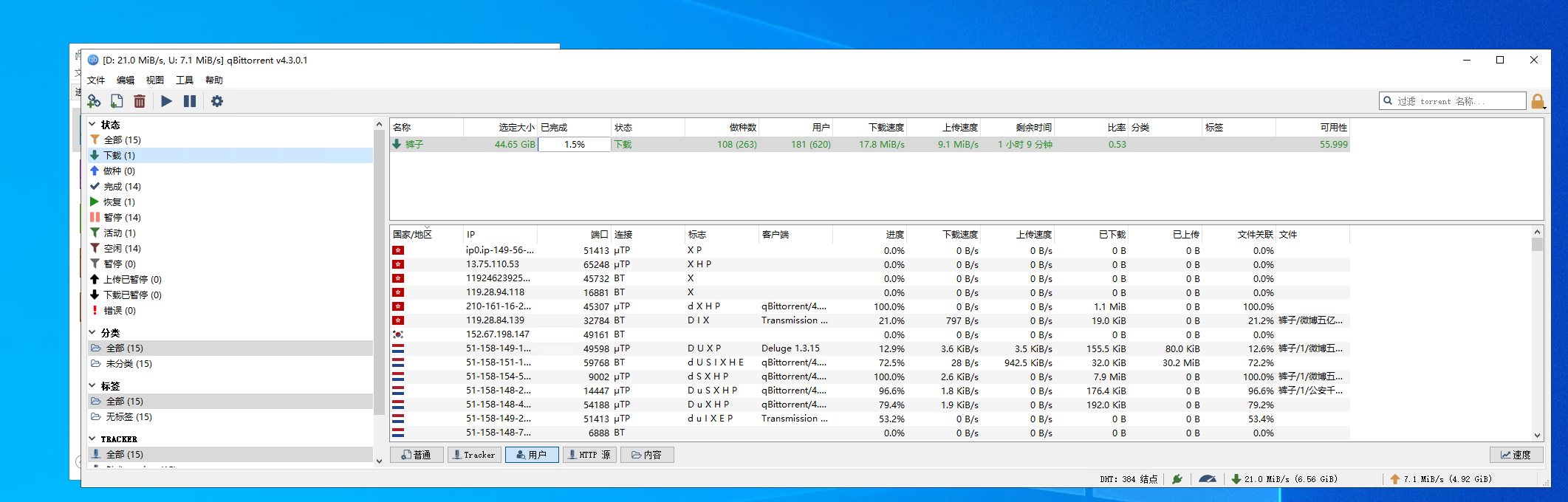Switch to the HTTP 源 tab
This screenshot has height=502, width=1568.
click(589, 455)
